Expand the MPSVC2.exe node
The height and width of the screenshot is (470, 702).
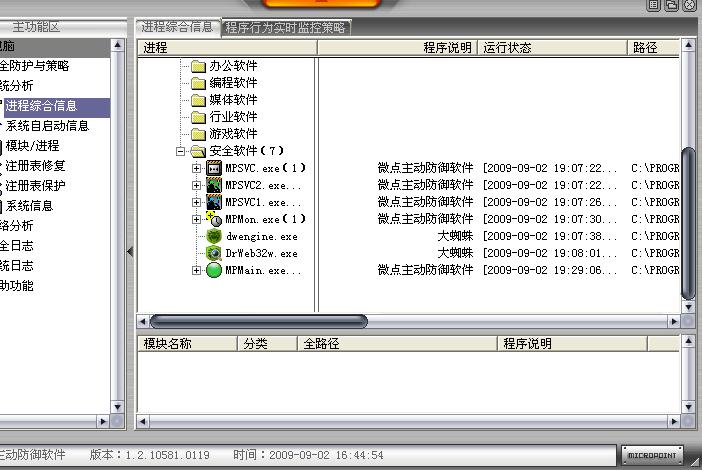(x=196, y=185)
